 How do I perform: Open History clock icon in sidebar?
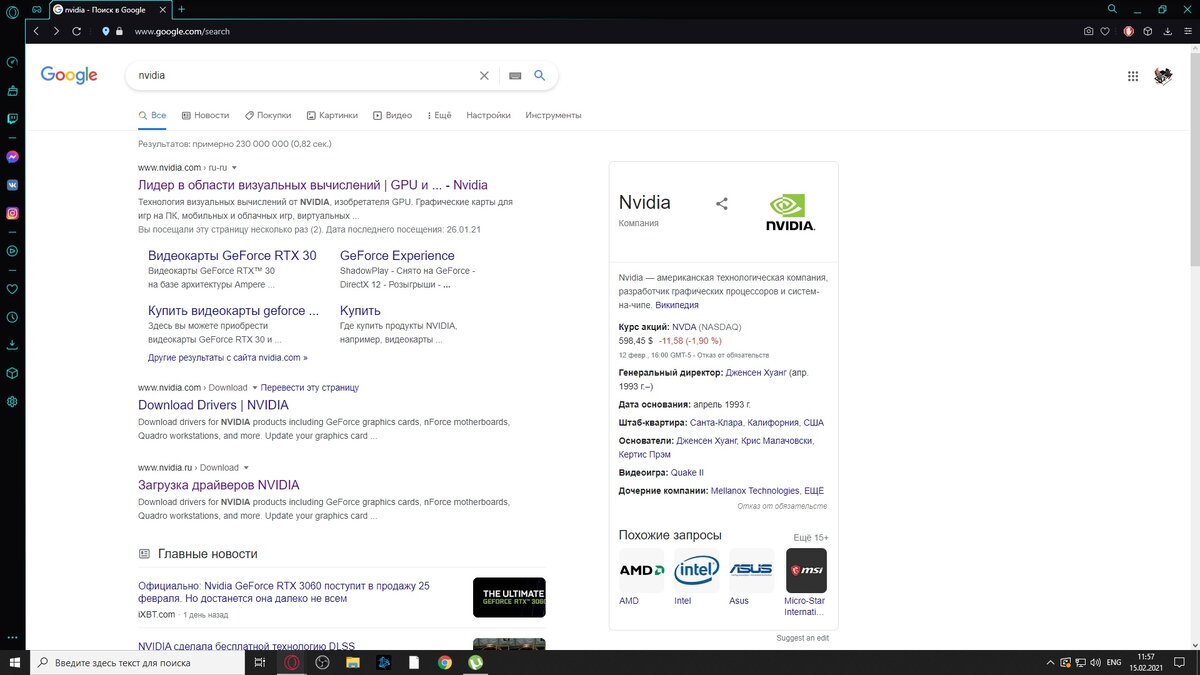(12, 317)
